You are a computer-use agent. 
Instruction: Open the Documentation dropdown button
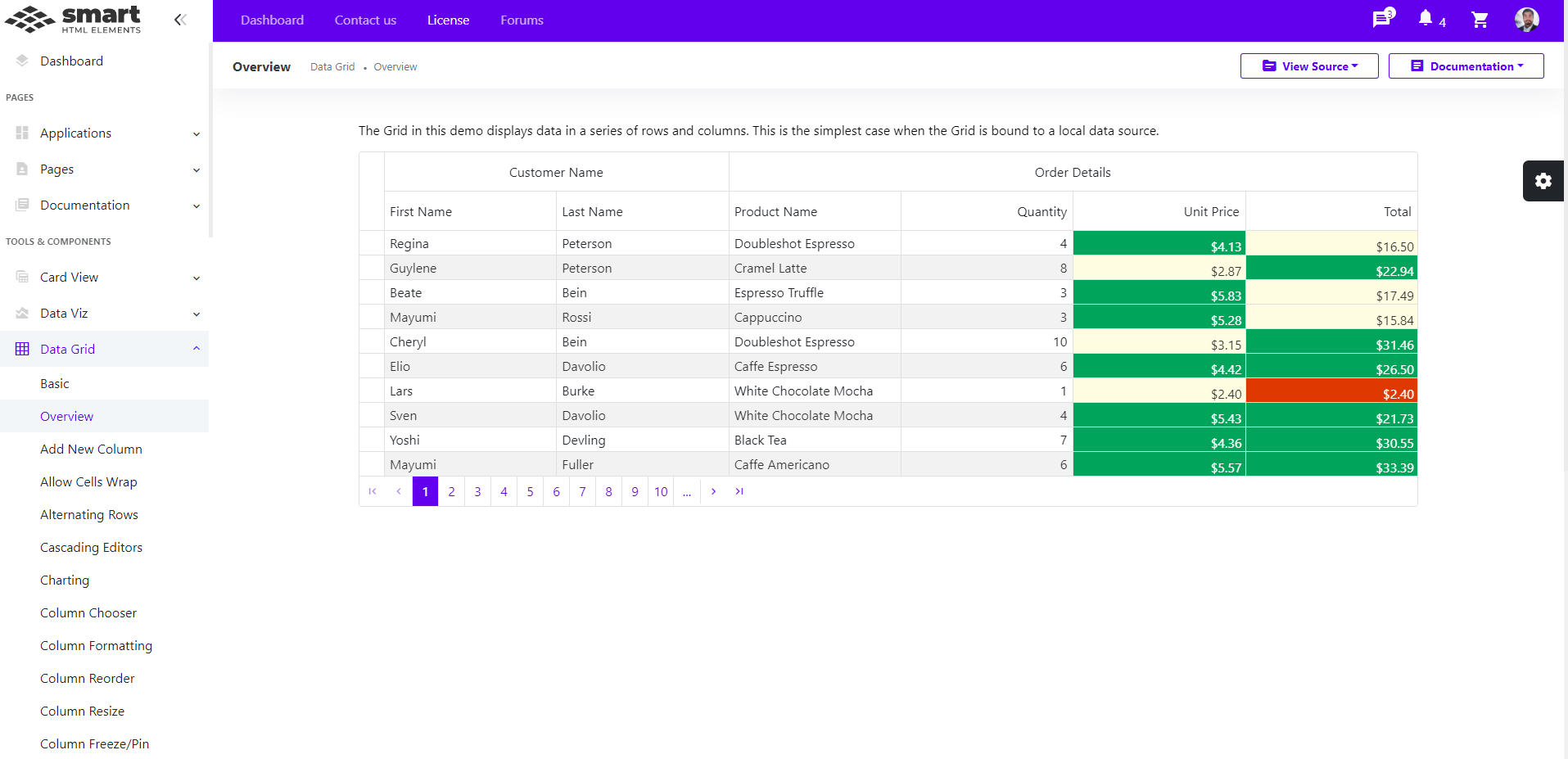pos(1465,66)
